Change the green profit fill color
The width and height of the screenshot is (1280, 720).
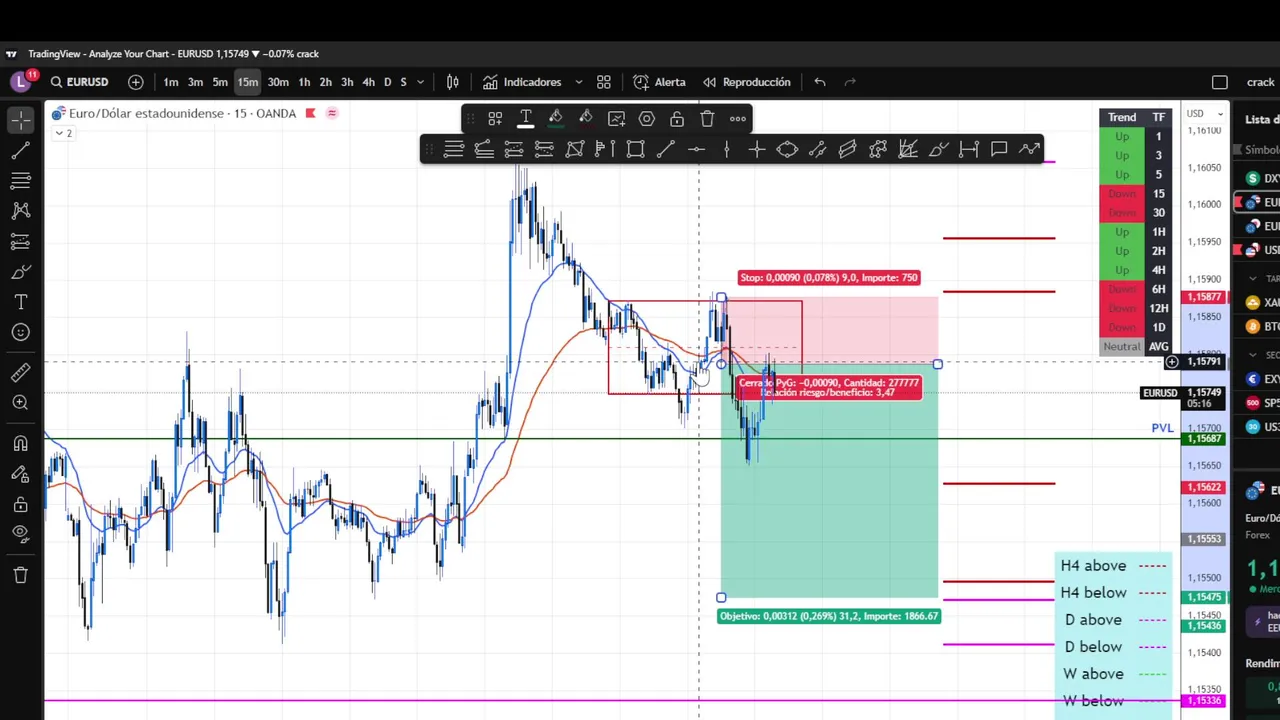pyautogui.click(x=555, y=119)
